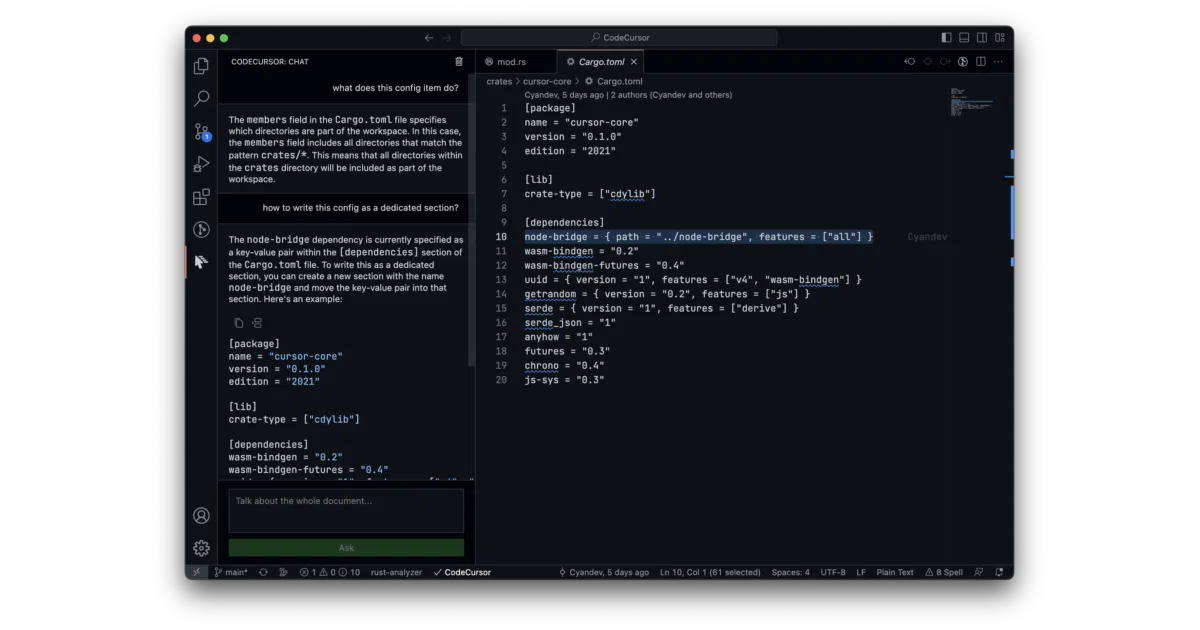Go forward with the title bar right arrow
1200x630 pixels.
coord(447,38)
